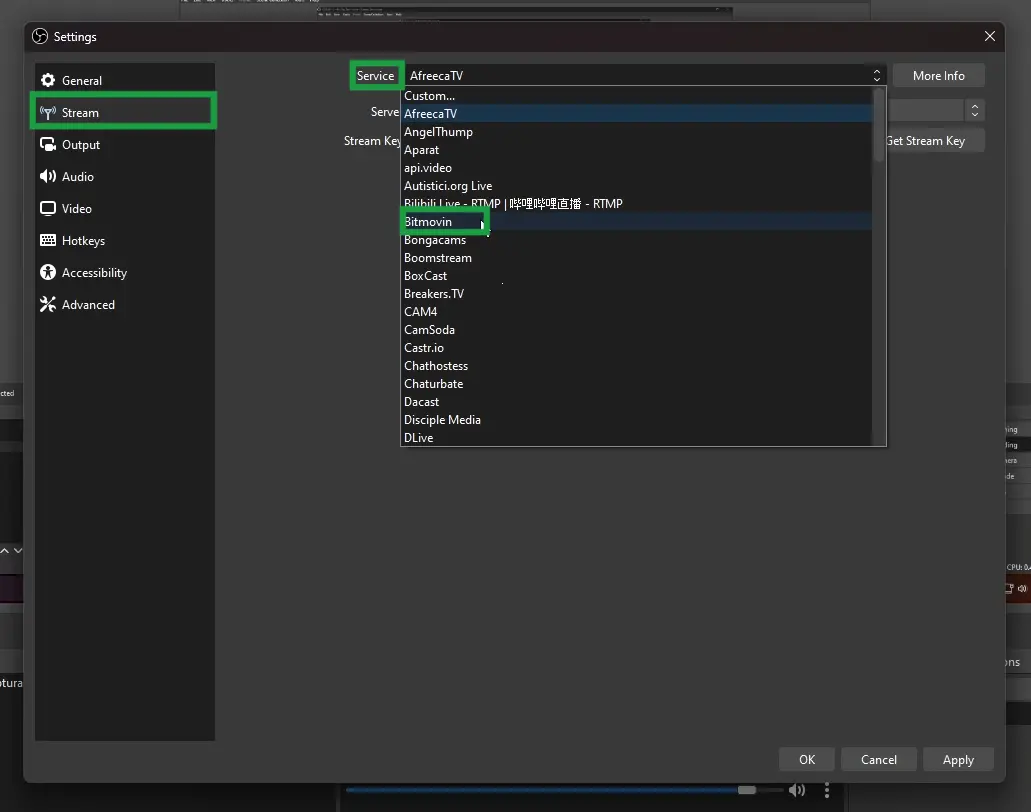Open mixer three-dot options menu
The height and width of the screenshot is (812, 1031).
[x=827, y=790]
